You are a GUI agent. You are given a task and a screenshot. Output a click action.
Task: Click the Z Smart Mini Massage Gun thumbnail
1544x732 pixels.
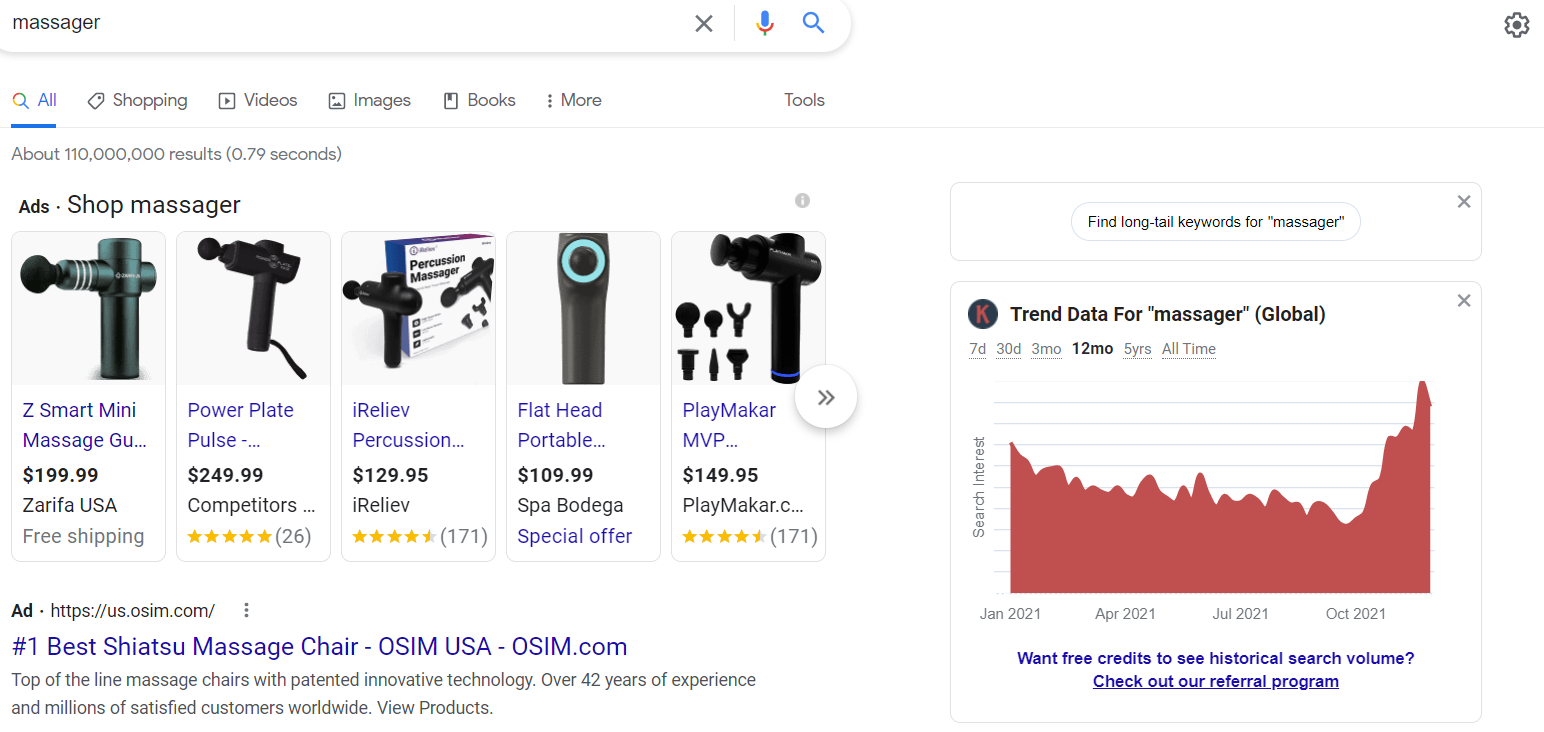[x=88, y=309]
